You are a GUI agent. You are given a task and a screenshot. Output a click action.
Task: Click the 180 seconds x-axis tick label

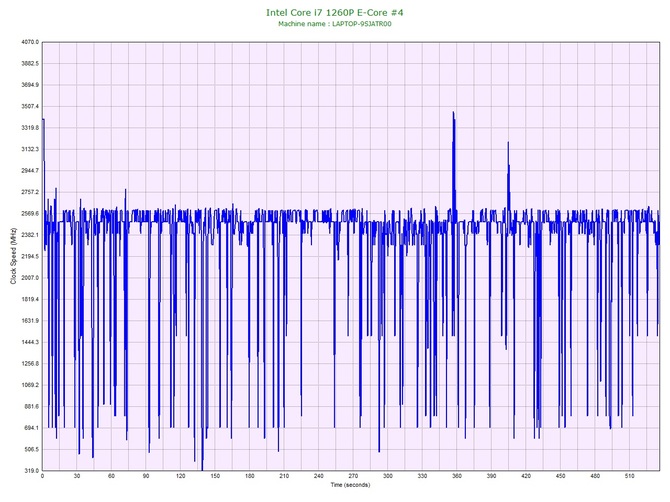250,476
